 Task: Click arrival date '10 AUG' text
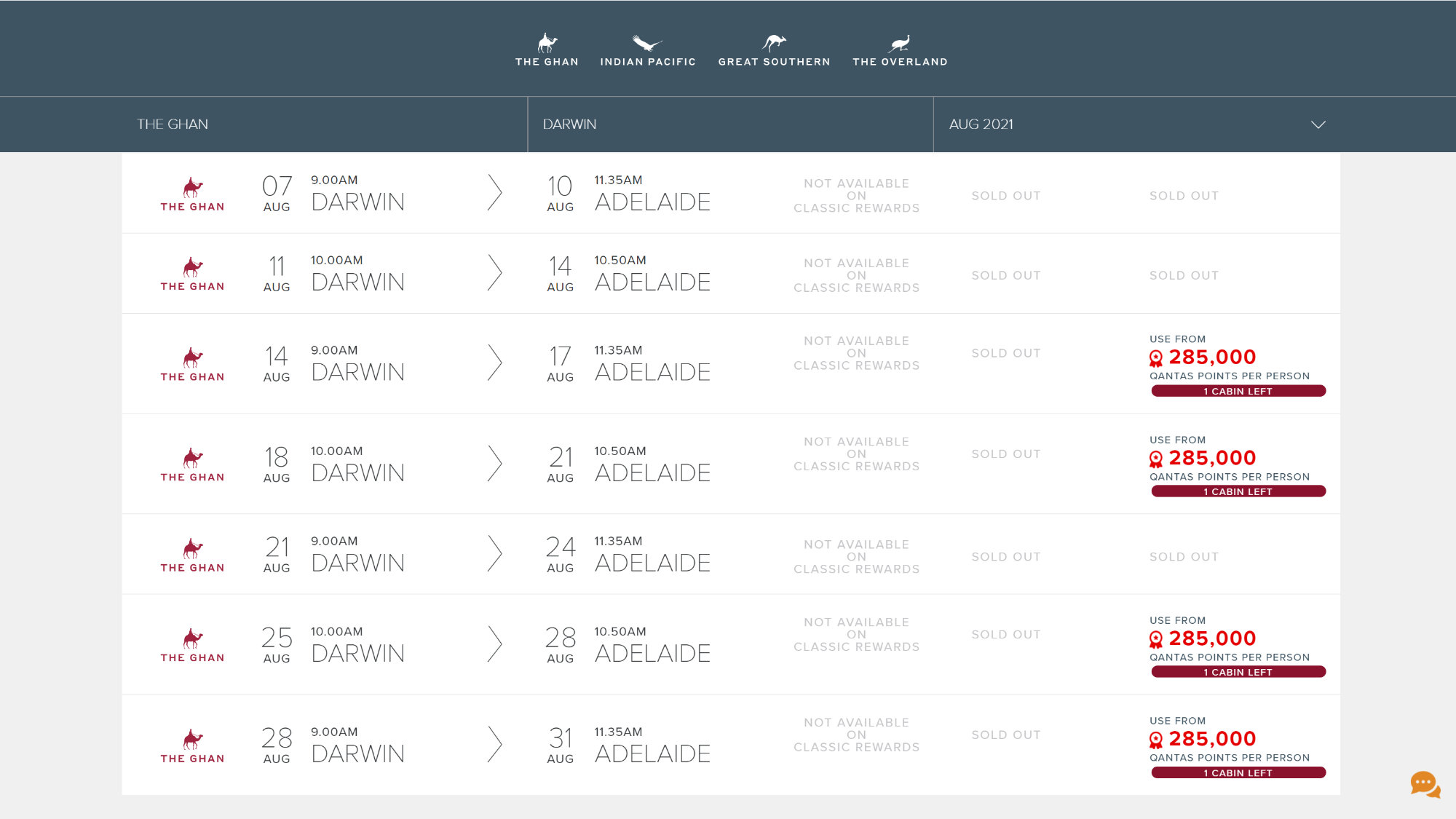(560, 194)
